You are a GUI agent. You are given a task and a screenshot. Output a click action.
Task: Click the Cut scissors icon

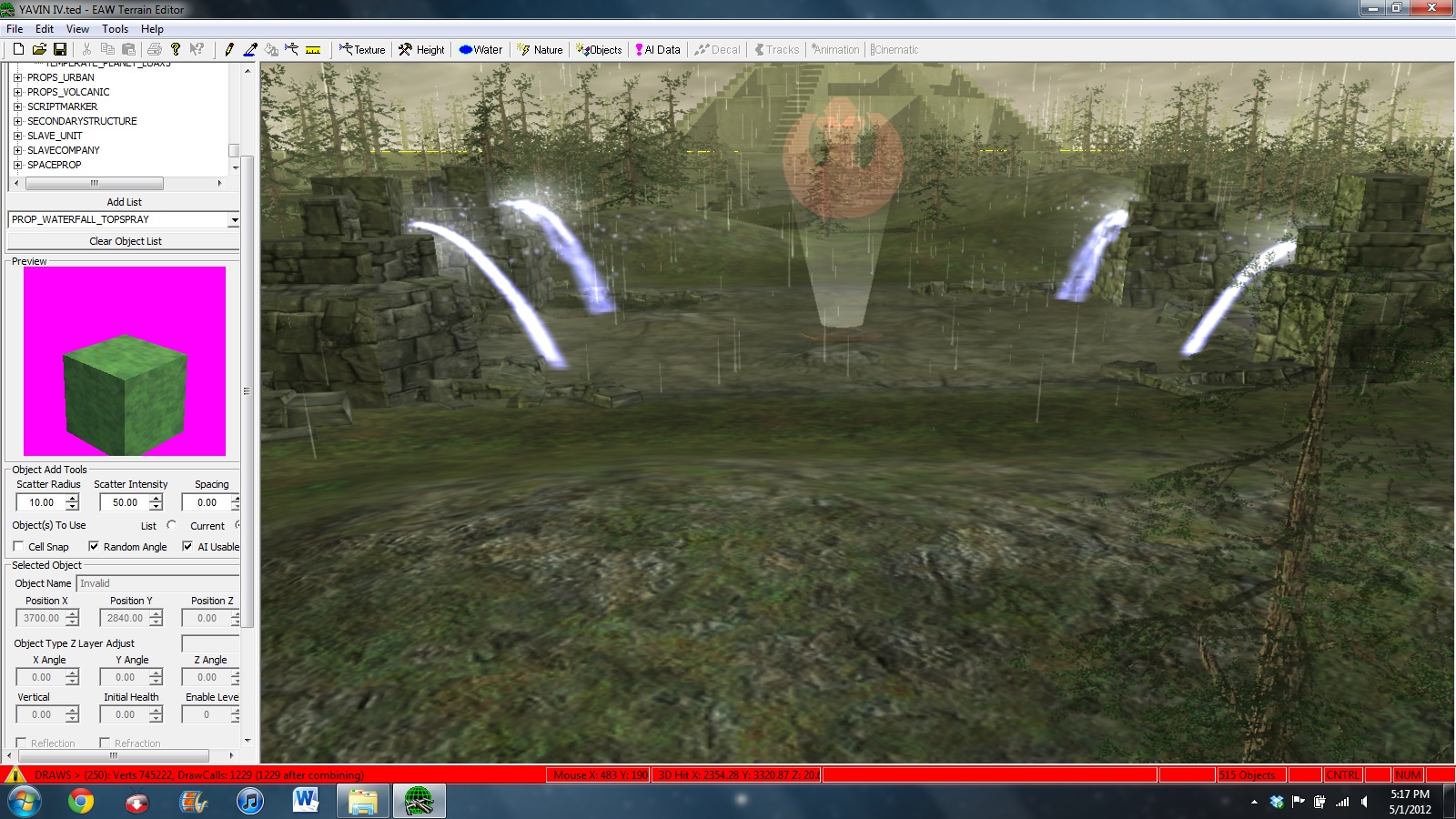(x=86, y=49)
